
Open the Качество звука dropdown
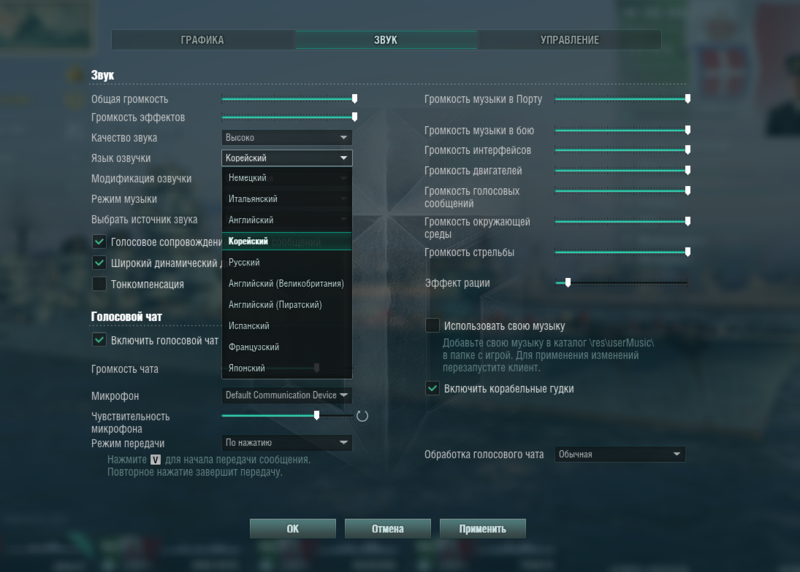coord(287,137)
